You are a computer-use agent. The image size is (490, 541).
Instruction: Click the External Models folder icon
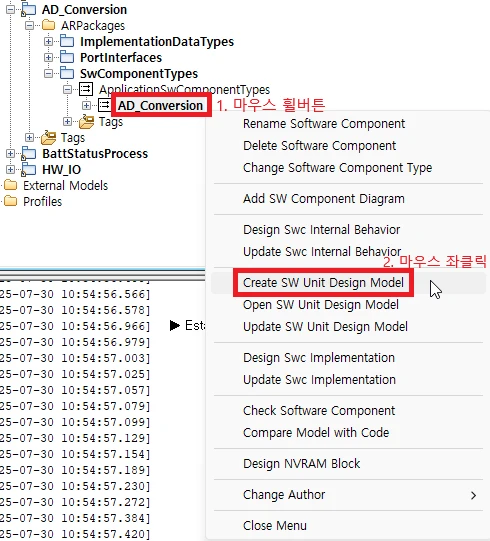[x=11, y=185]
